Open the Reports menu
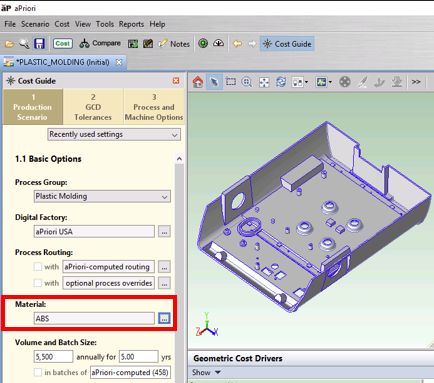The height and width of the screenshot is (383, 434). click(x=131, y=24)
